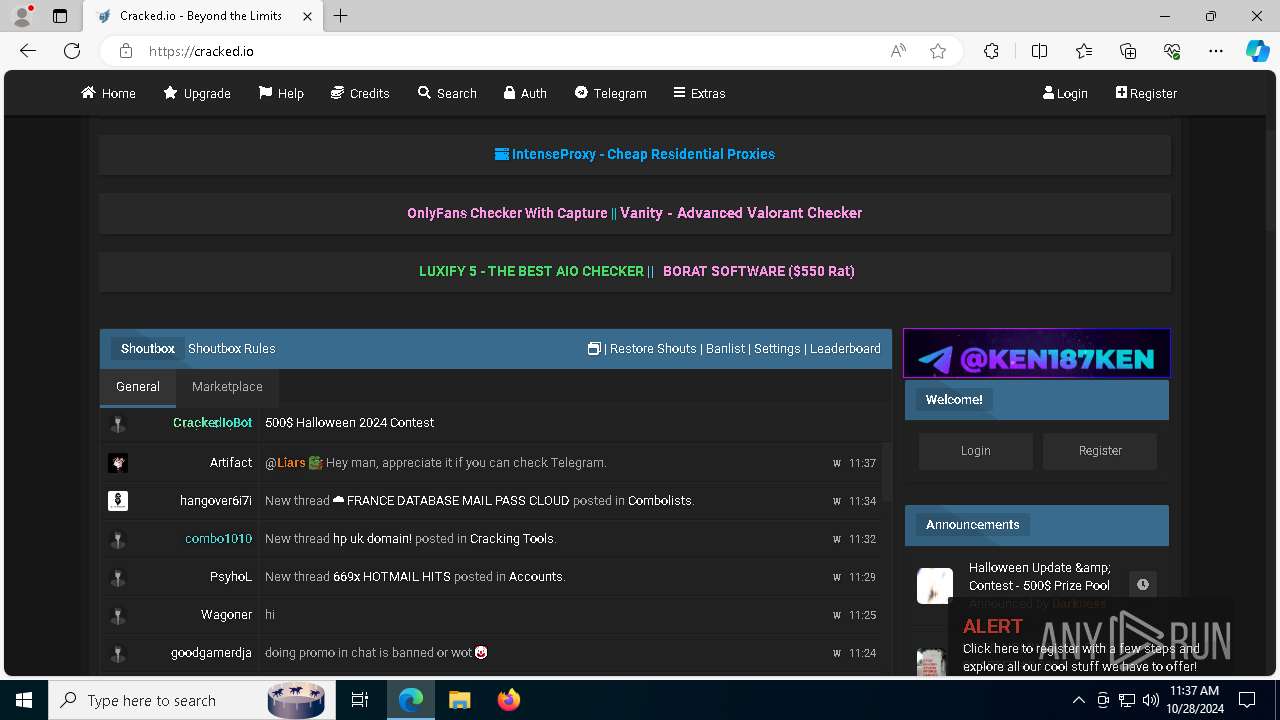Open a new browser tab
Viewport: 1280px width, 720px height.
point(340,16)
